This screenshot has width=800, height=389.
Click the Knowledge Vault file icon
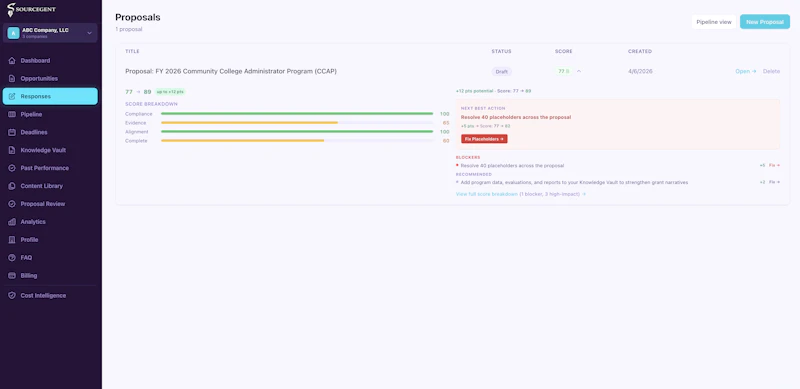point(12,150)
